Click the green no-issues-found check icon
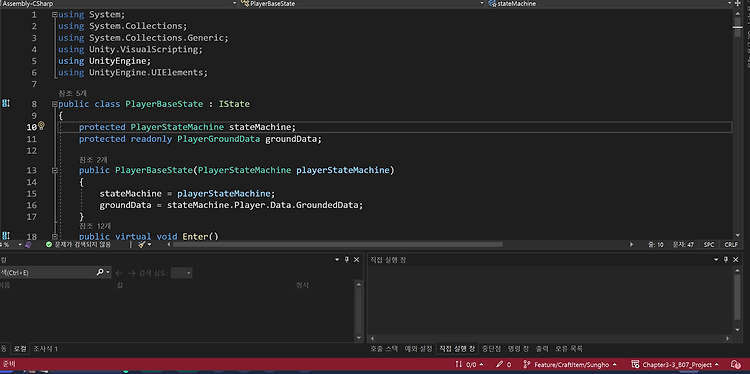 (x=48, y=244)
